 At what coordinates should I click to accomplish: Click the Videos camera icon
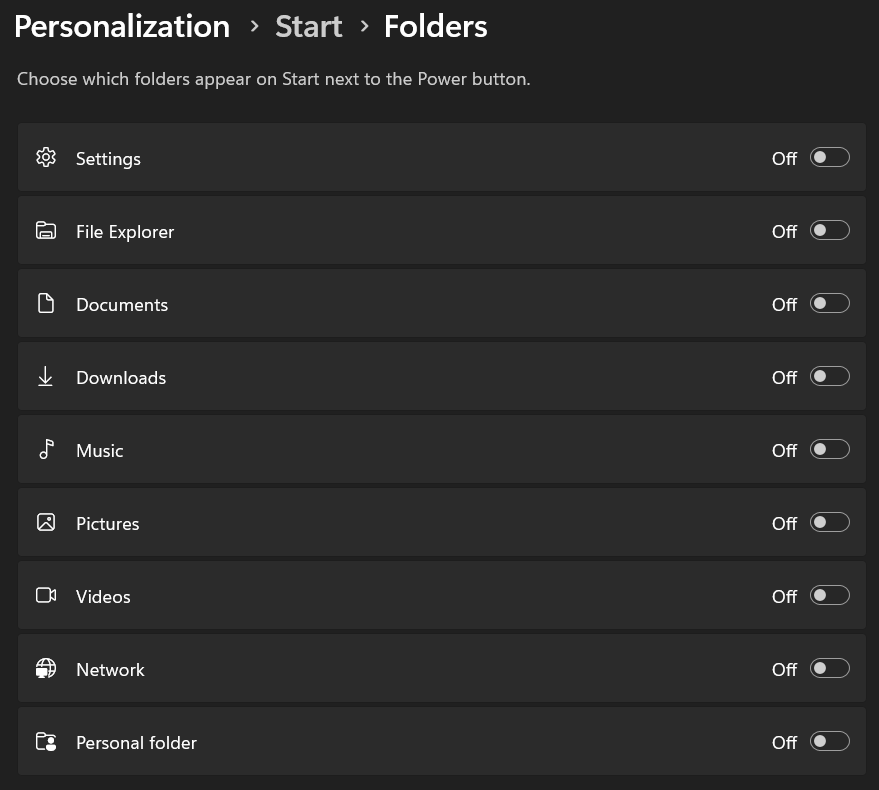coord(46,596)
